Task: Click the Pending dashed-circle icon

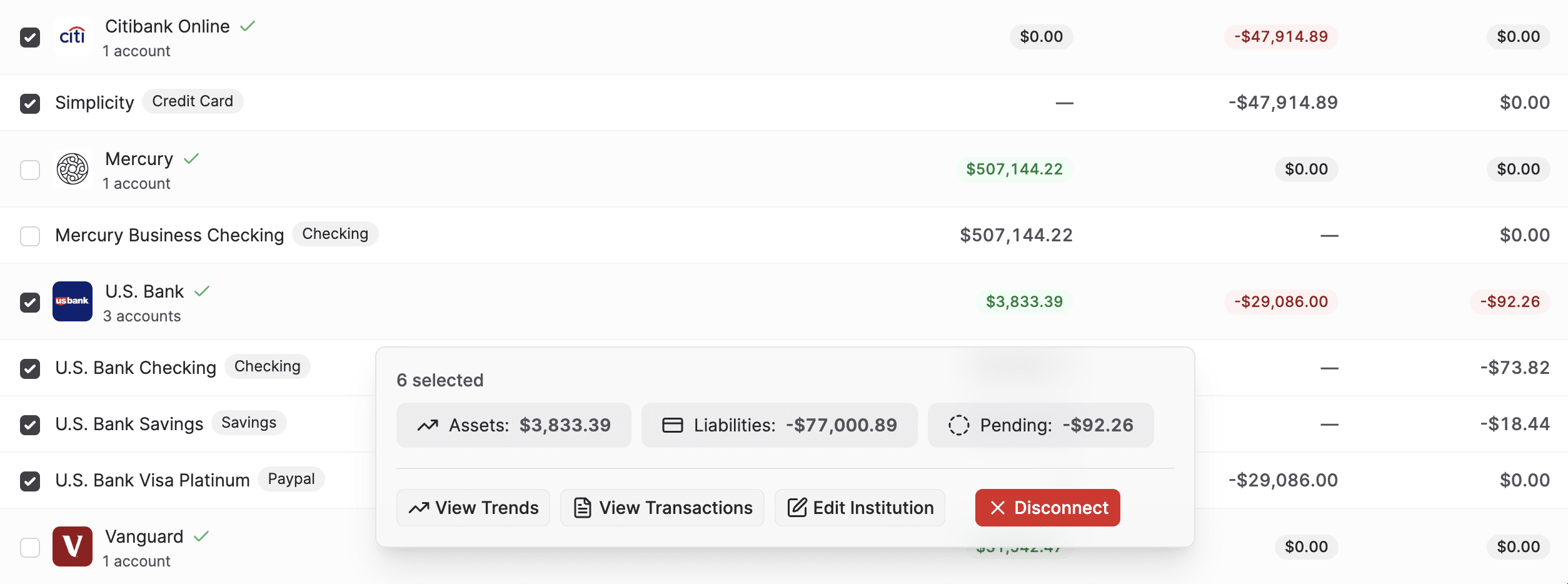Action: click(x=958, y=425)
